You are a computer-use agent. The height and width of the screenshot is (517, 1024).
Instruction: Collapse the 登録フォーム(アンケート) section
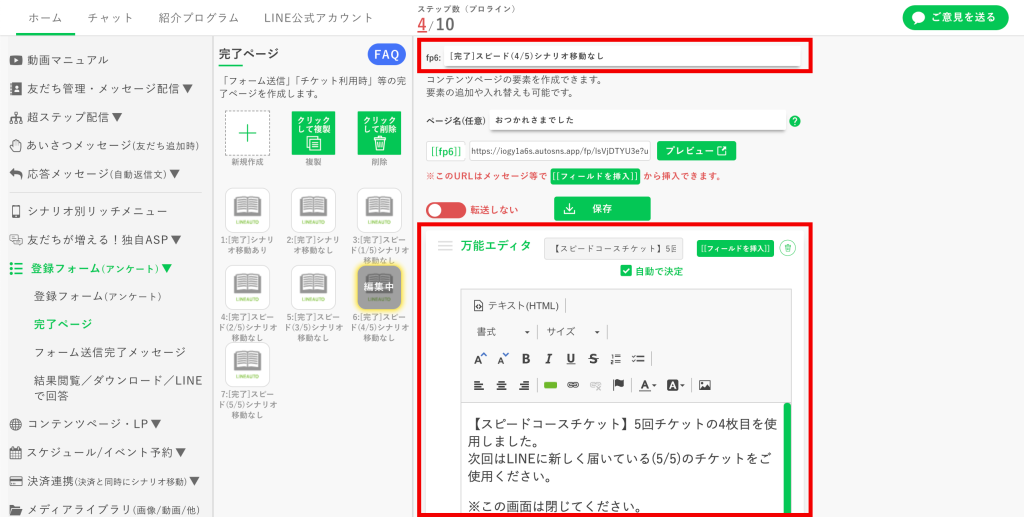(91, 268)
